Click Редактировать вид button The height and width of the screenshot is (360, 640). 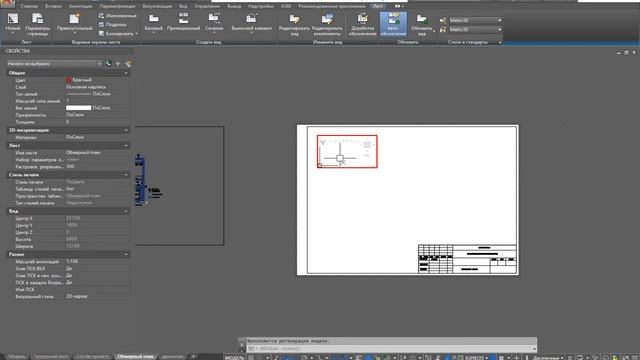click(x=294, y=24)
